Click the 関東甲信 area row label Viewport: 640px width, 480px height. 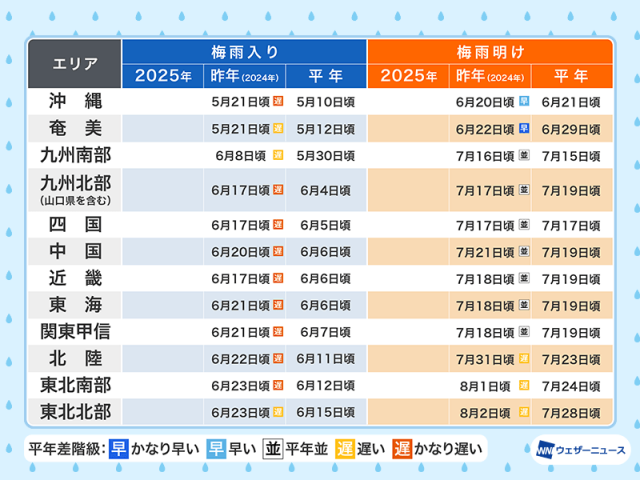point(75,332)
